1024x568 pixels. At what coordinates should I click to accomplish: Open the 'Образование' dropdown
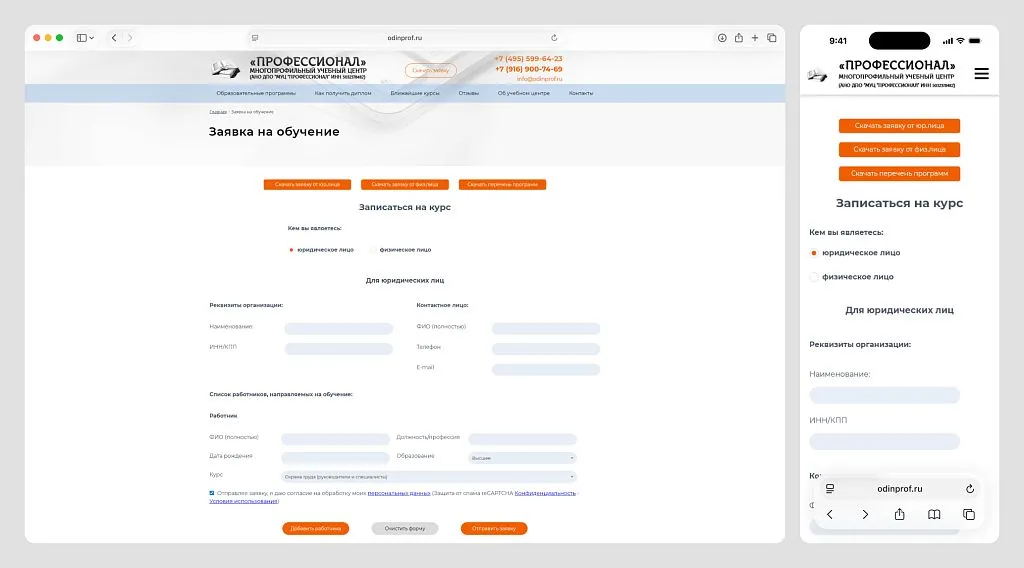click(522, 458)
